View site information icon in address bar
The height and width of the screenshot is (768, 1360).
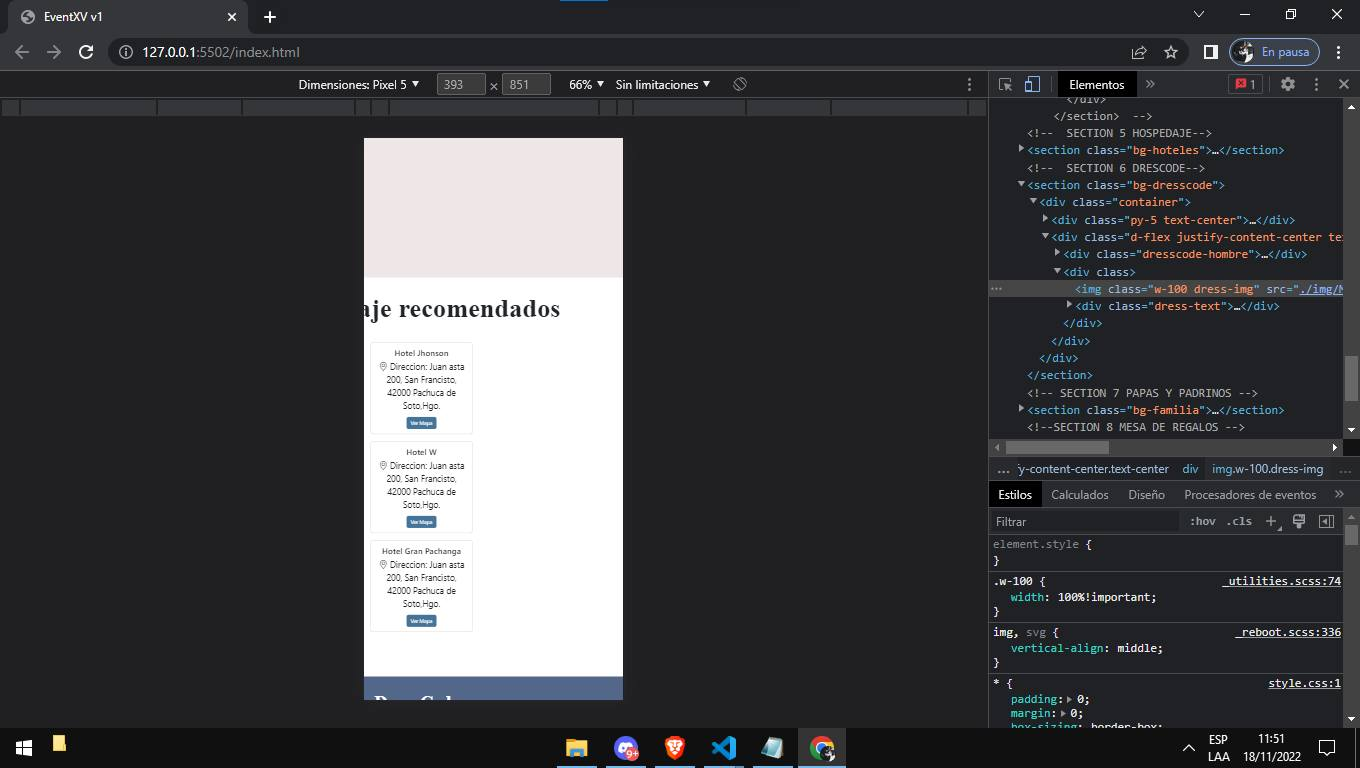pyautogui.click(x=126, y=52)
